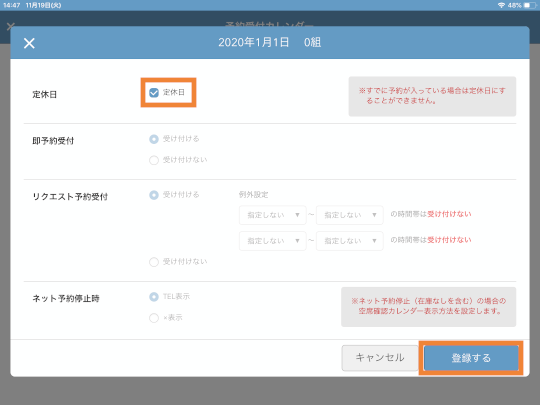The image size is (540, 405).
Task: Click the 例外設定 label
Action: point(253,195)
